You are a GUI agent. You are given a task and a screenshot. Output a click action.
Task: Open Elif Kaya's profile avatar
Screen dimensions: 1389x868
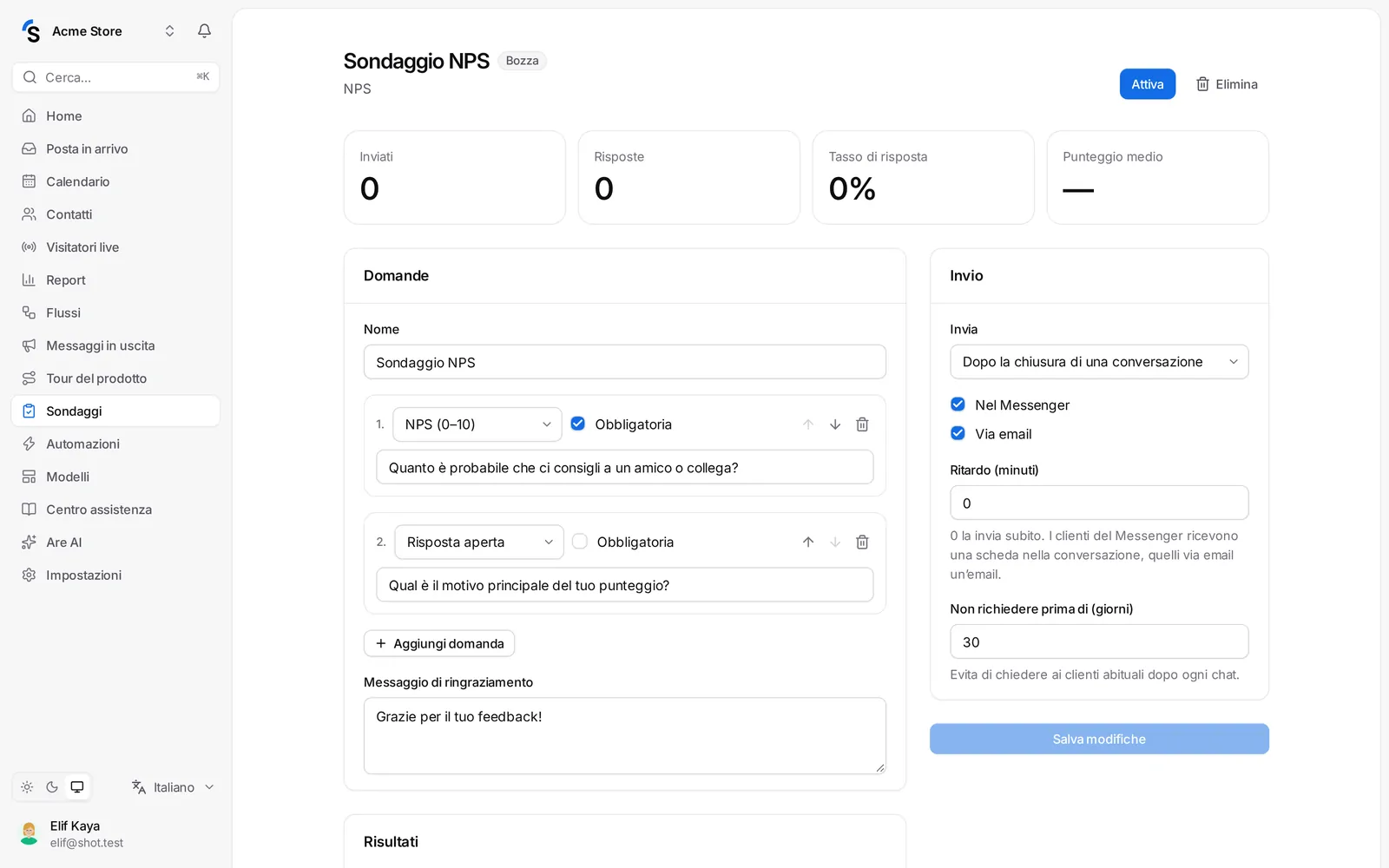(x=30, y=833)
